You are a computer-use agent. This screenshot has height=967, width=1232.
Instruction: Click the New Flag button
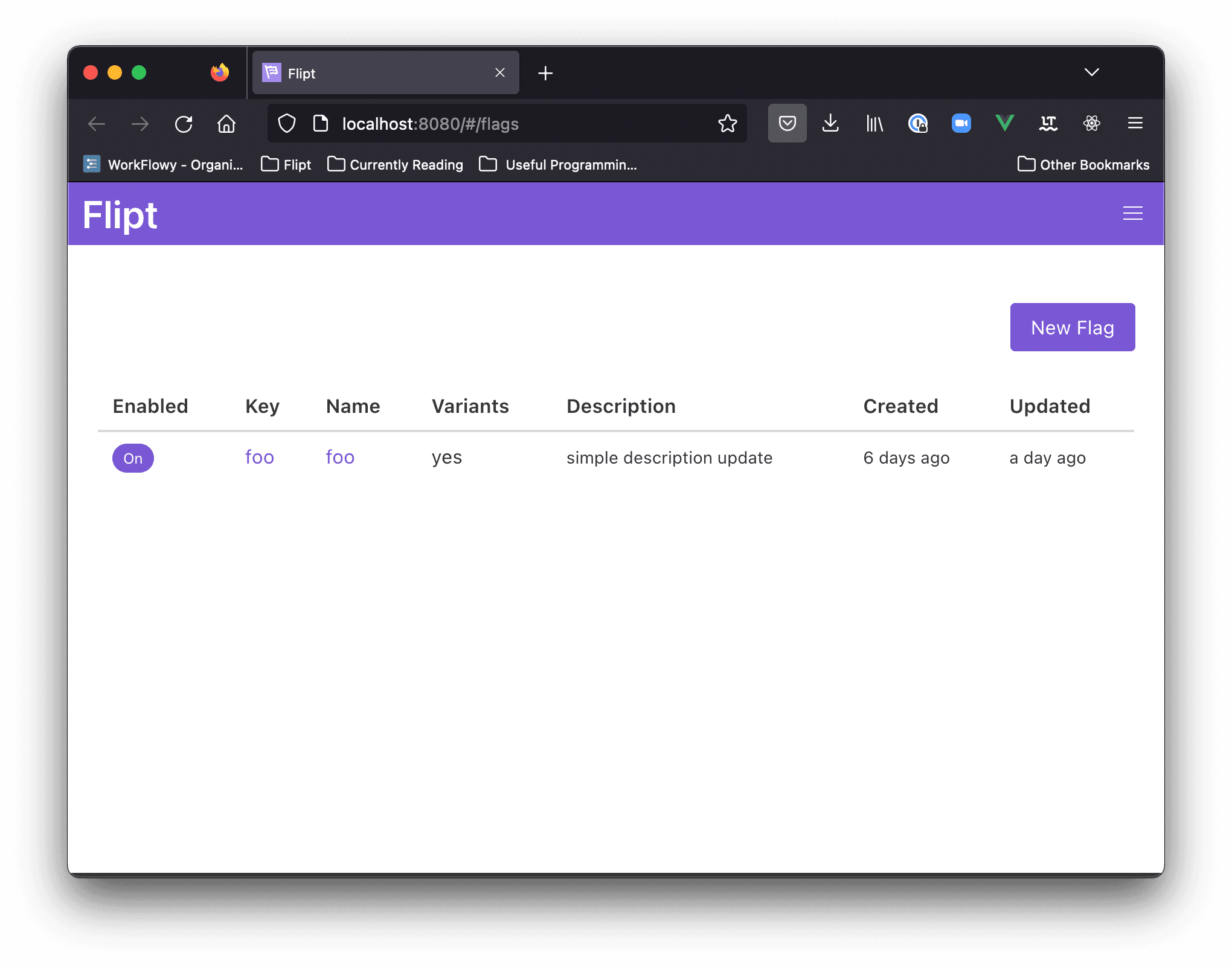coord(1072,327)
